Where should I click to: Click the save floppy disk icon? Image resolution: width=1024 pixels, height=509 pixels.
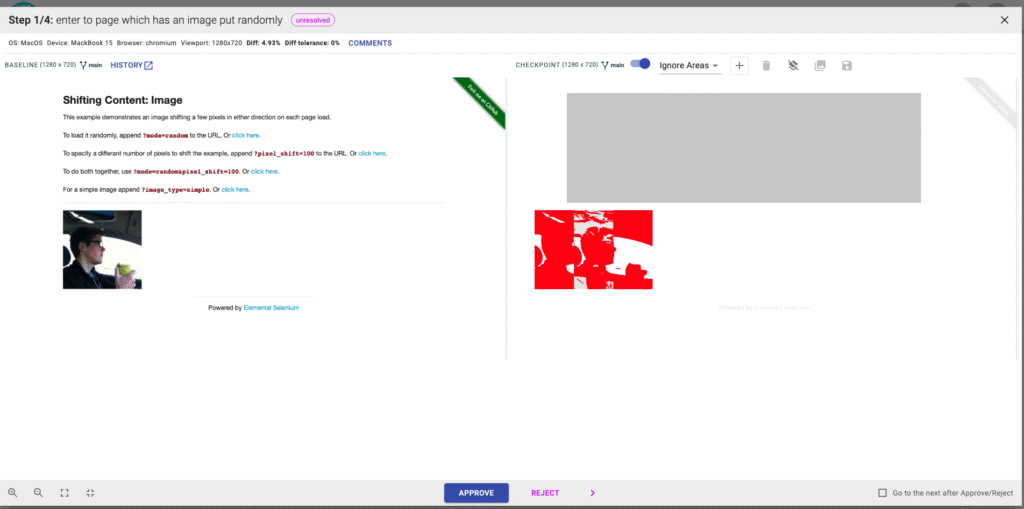(847, 66)
